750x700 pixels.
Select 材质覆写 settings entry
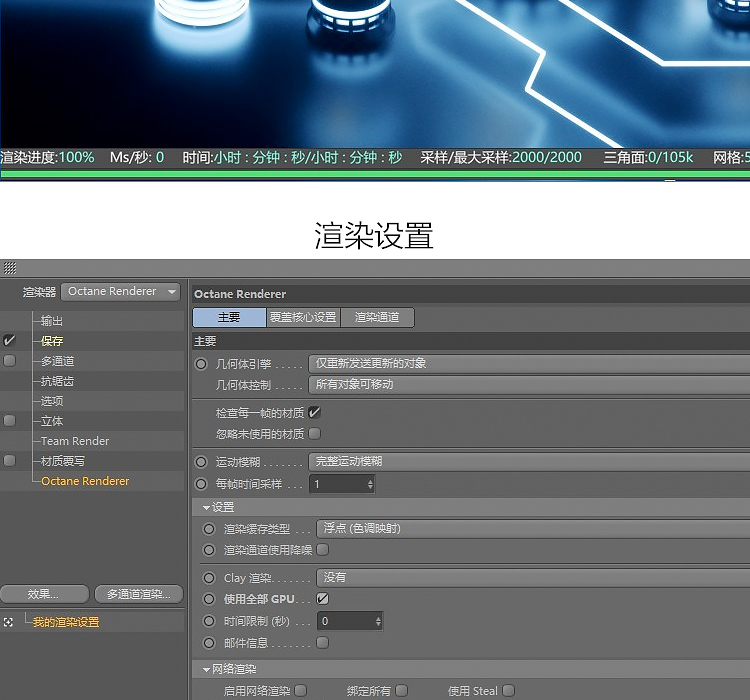point(63,461)
